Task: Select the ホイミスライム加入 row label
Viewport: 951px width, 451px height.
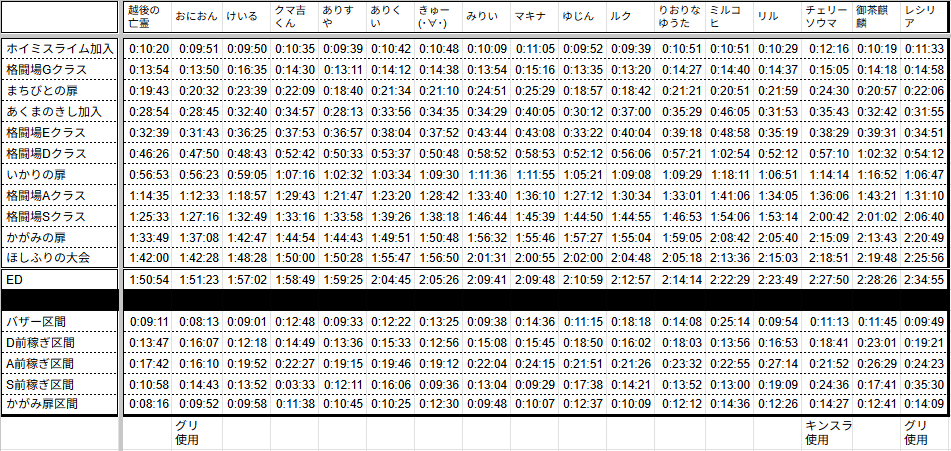Action: click(60, 49)
